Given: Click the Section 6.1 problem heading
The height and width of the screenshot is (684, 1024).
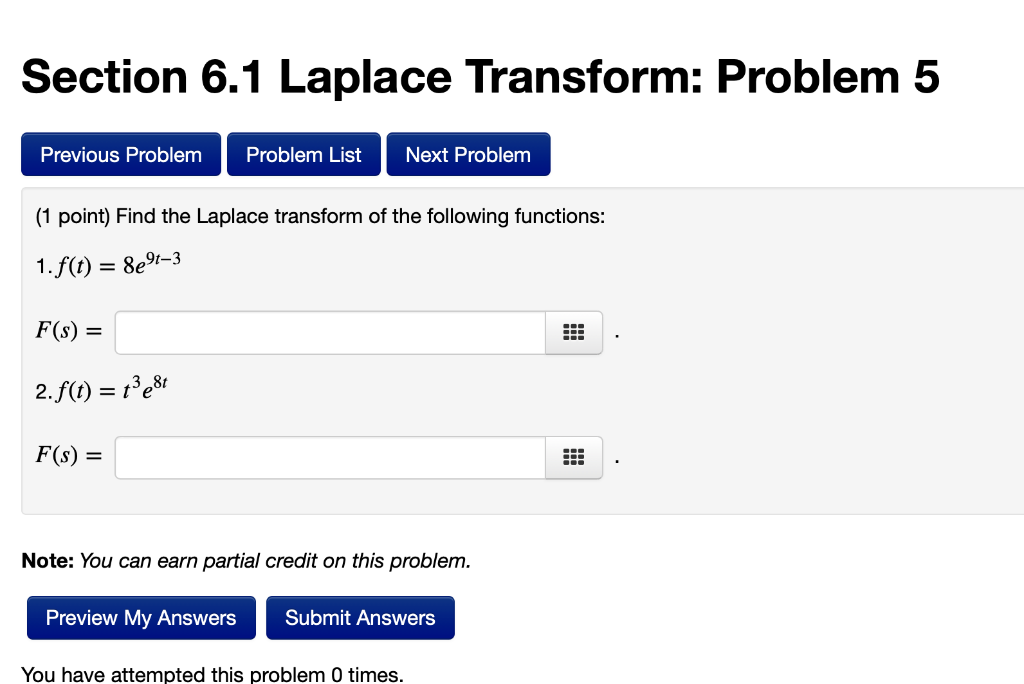Looking at the screenshot, I should click(481, 77).
